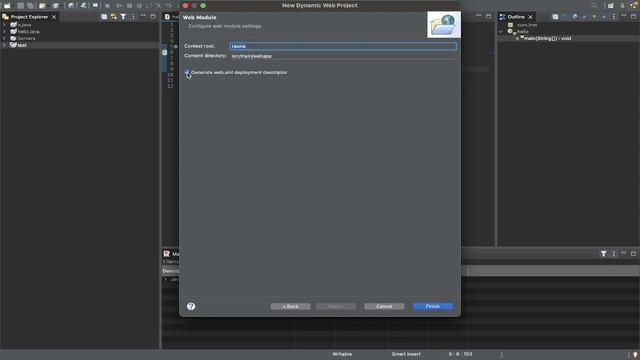Screen dimensions: 640x360
Task: Minimize the editor area behind the dialog
Action: [478, 16]
